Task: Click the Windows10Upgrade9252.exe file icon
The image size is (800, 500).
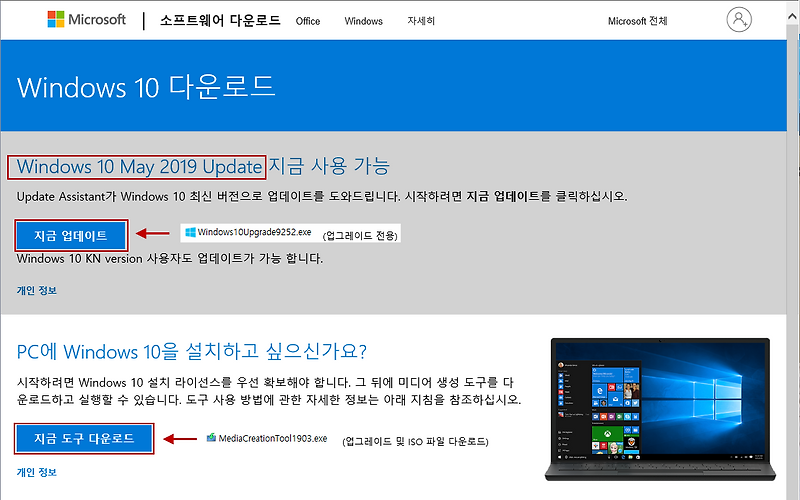Action: click(190, 232)
